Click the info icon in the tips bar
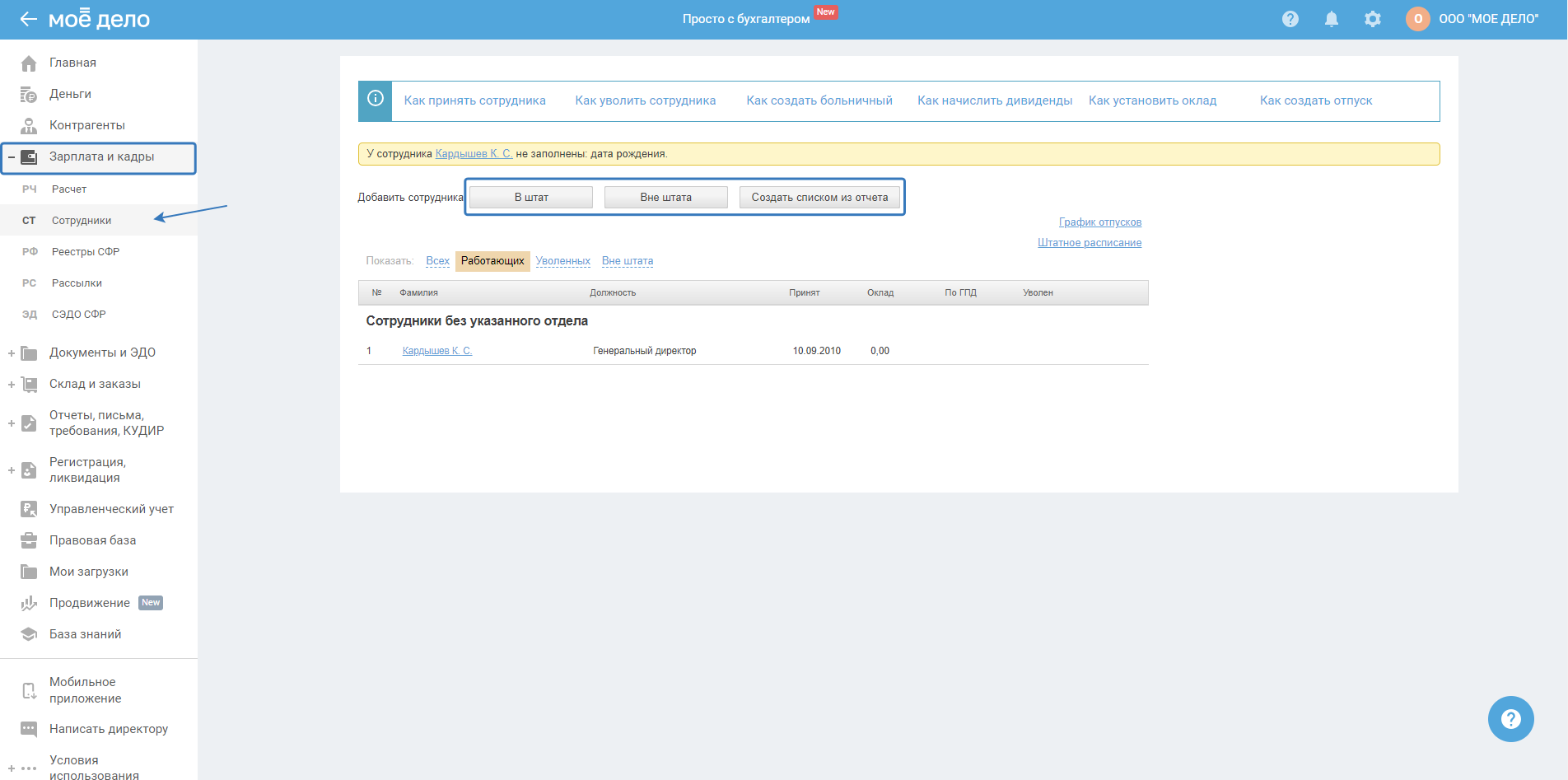 [376, 100]
